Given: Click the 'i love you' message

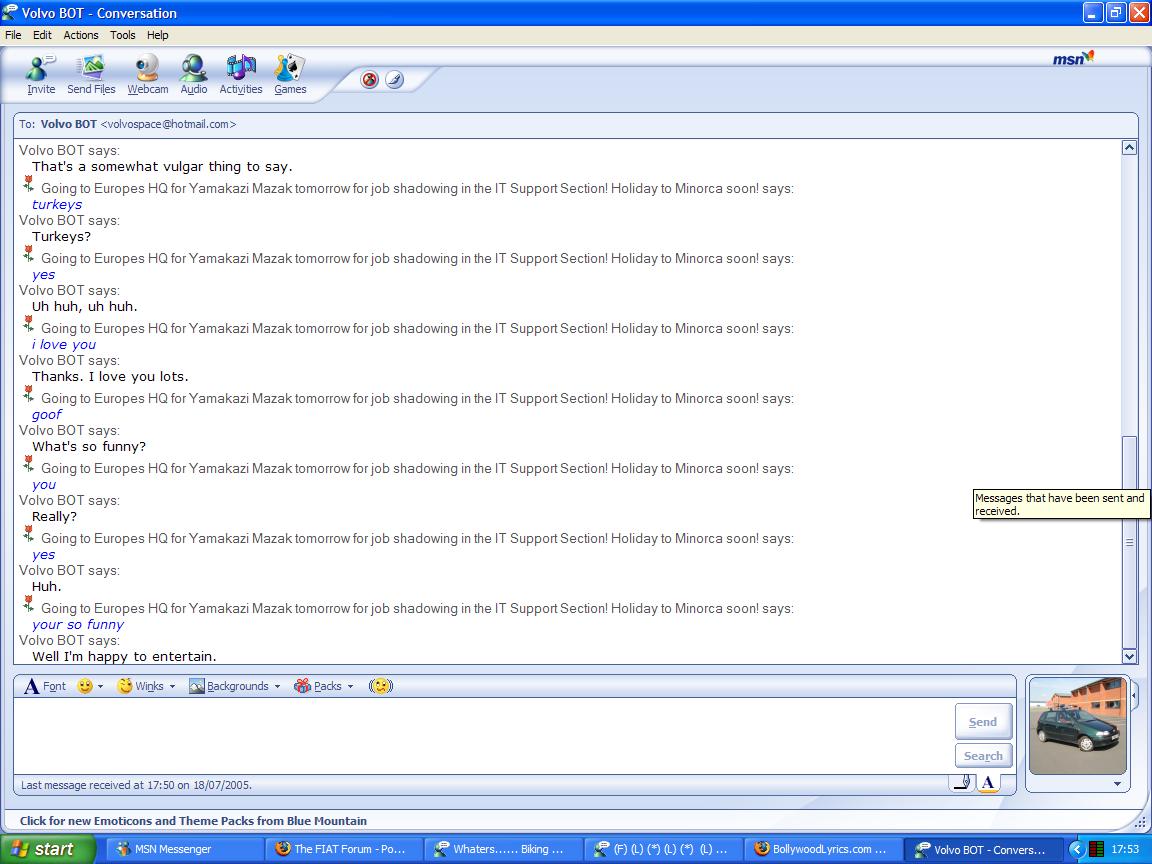Looking at the screenshot, I should (x=64, y=345).
